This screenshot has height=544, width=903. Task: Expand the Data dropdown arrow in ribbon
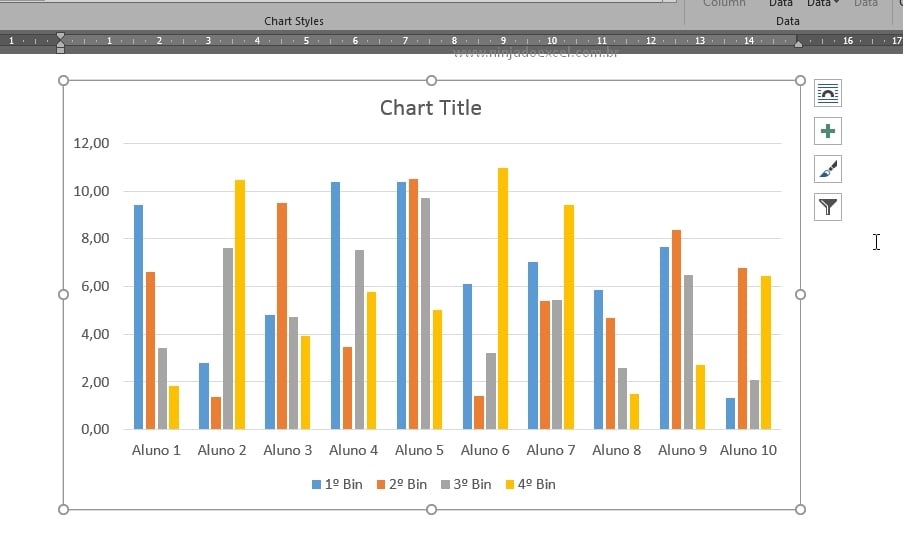coord(836,4)
